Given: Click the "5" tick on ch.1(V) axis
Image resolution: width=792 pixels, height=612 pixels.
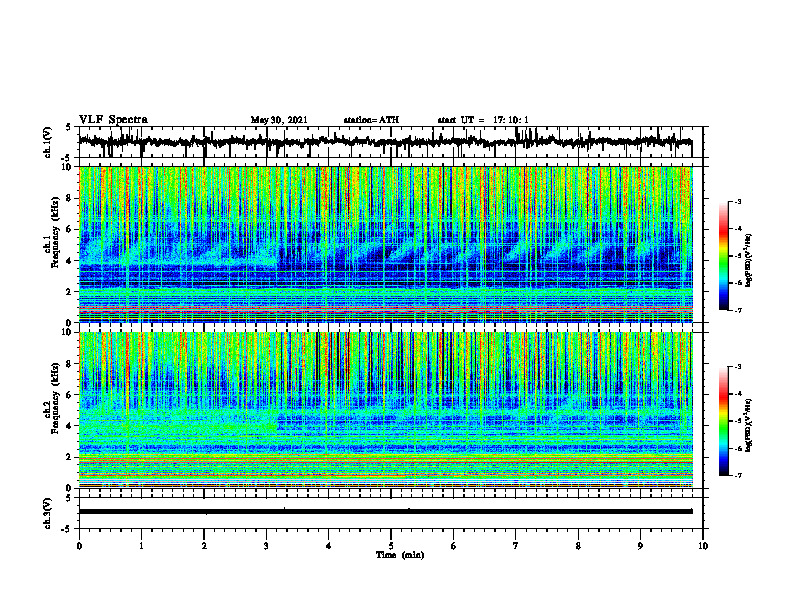Looking at the screenshot, I should tap(68, 128).
